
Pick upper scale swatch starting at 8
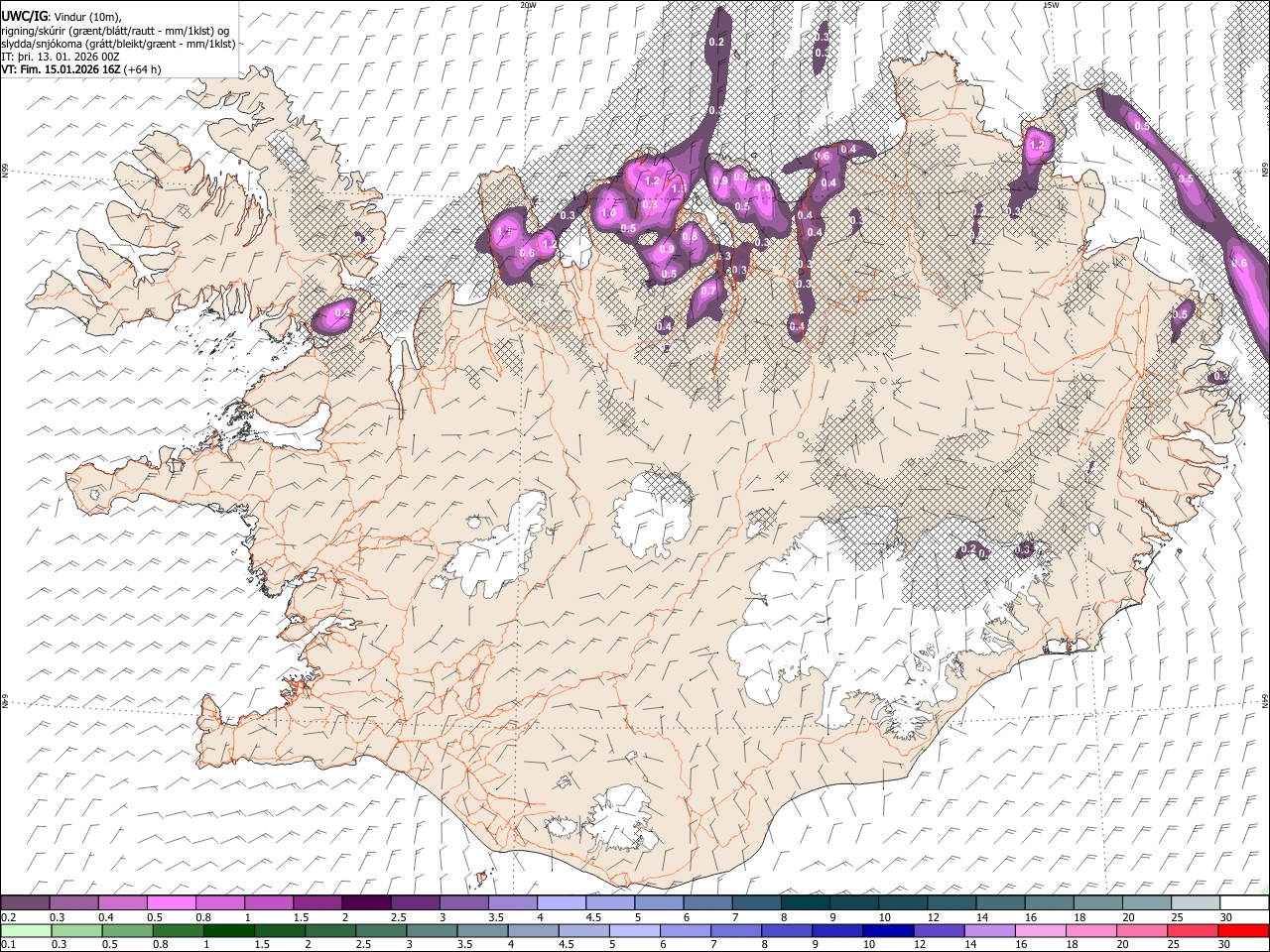[806, 903]
